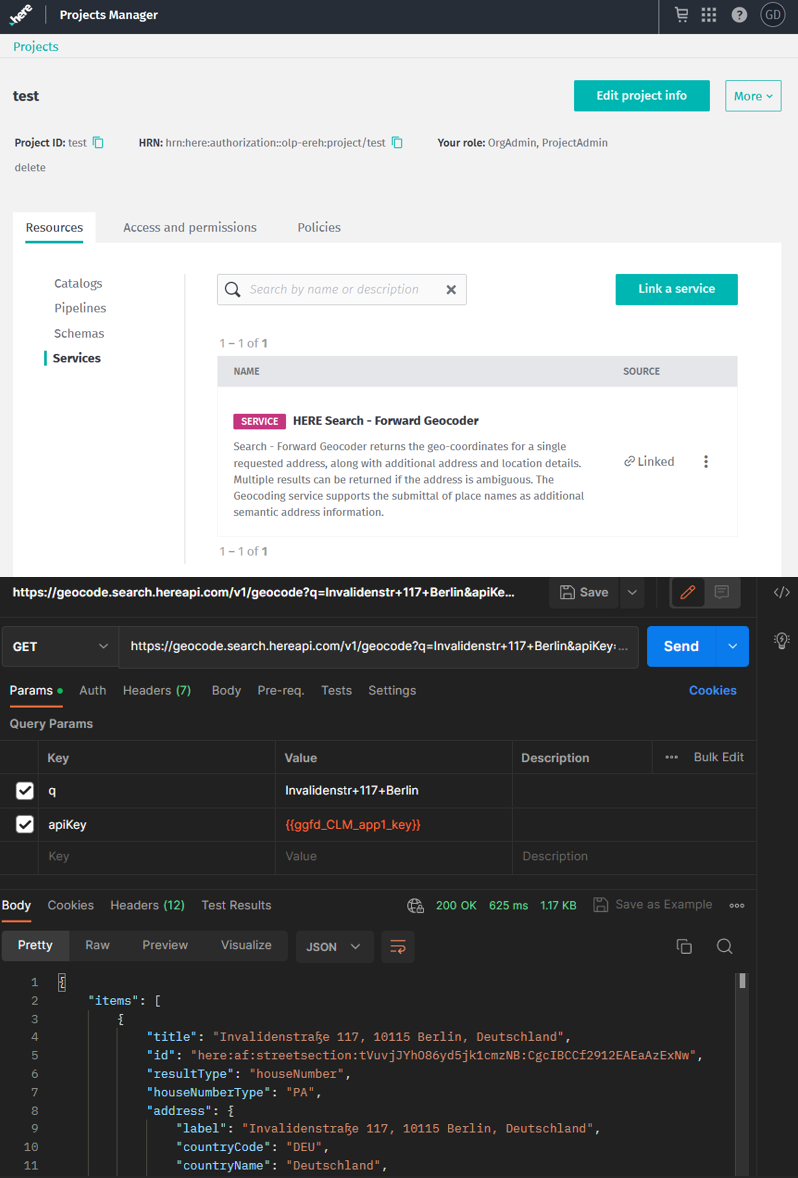Toggle the response wrap lines icon
This screenshot has width=798, height=1178.
(x=398, y=947)
